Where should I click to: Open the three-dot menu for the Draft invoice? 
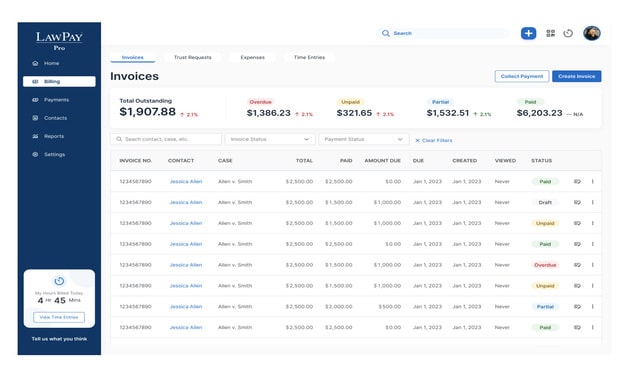593,202
